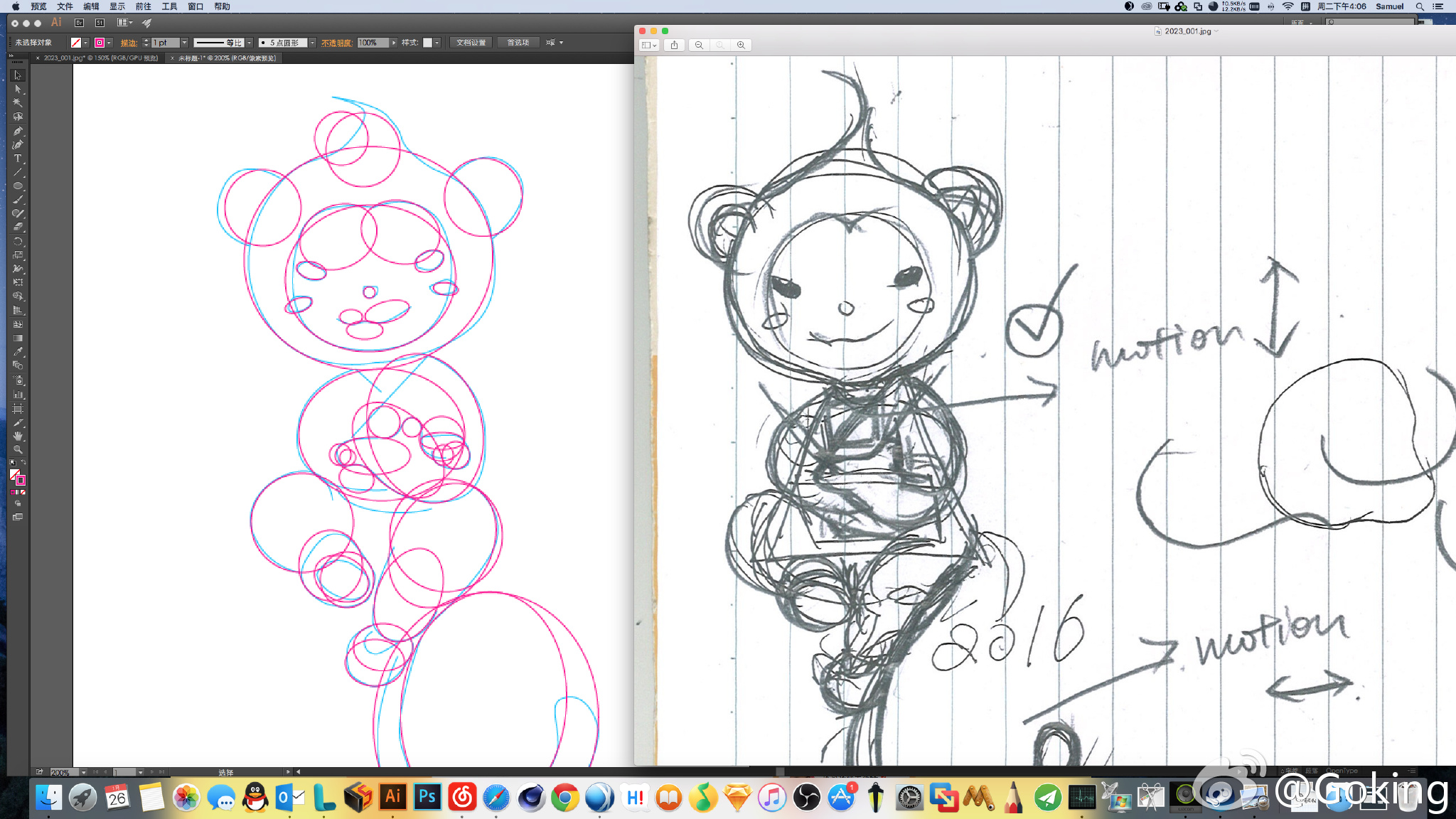Switch paint mode to None
This screenshot has height=819, width=1456.
point(23,492)
